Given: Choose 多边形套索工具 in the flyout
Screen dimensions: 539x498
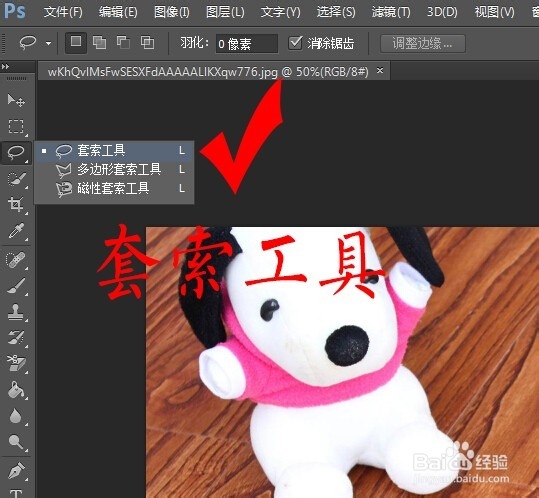Looking at the screenshot, I should coord(114,169).
